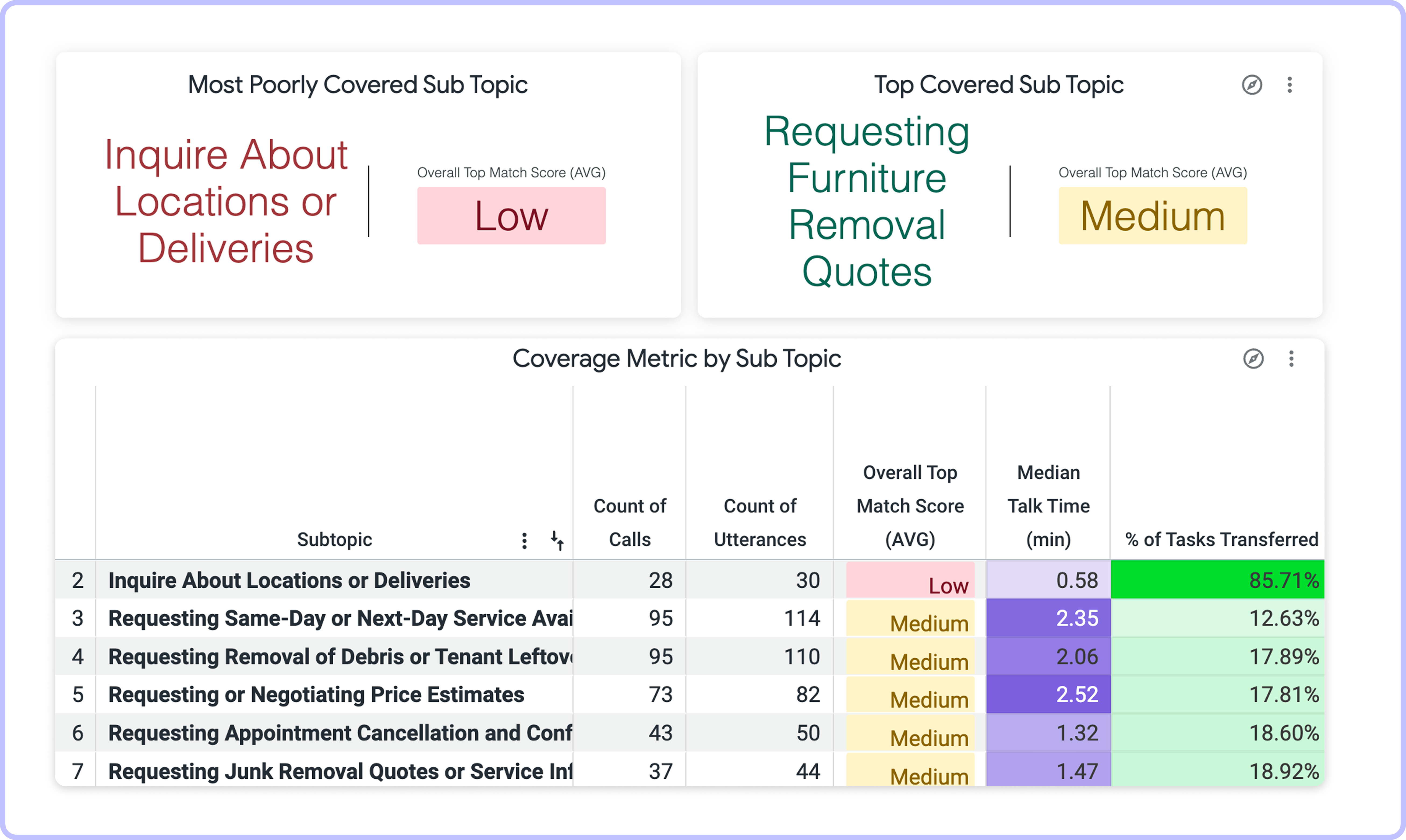Sort by Count of Calls header
1406x840 pixels.
point(629,522)
